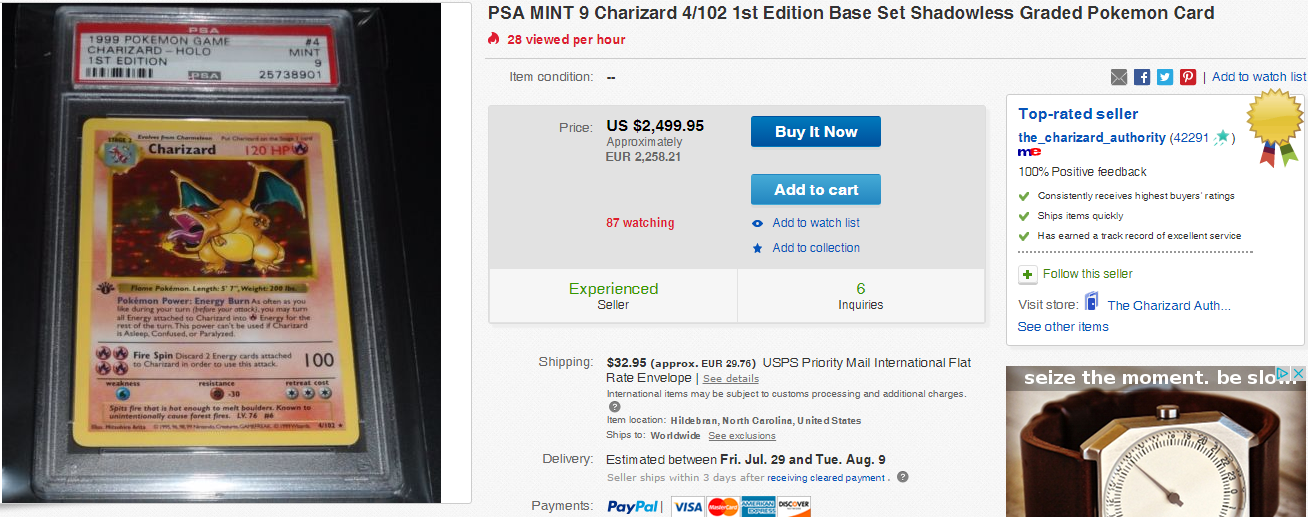Share listing on Twitter

pyautogui.click(x=1165, y=77)
